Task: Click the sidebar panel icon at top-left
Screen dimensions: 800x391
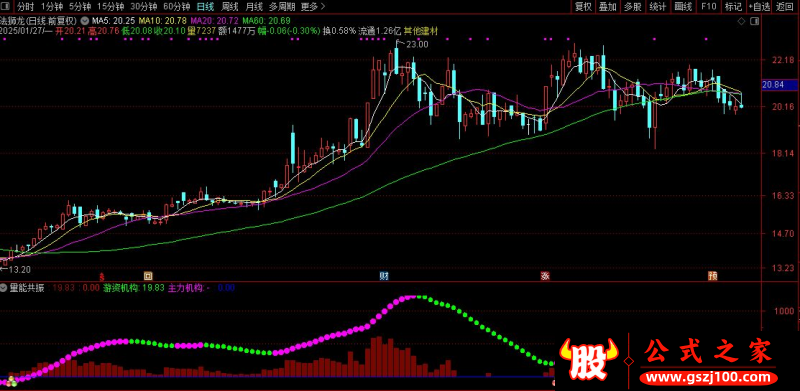Action: (6, 7)
